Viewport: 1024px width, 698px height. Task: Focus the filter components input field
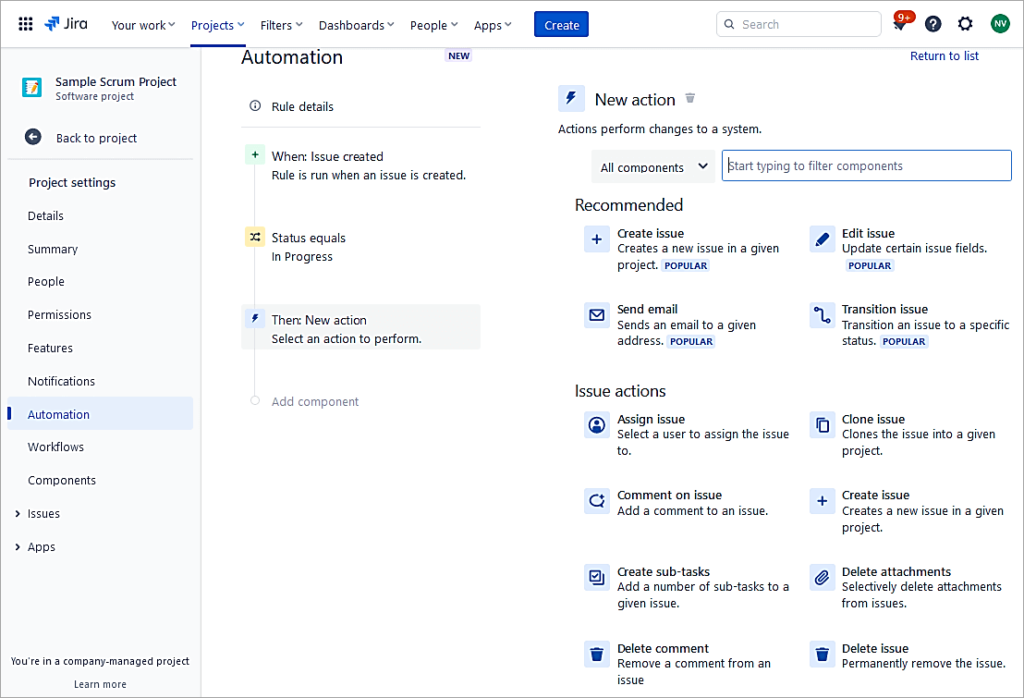[866, 165]
